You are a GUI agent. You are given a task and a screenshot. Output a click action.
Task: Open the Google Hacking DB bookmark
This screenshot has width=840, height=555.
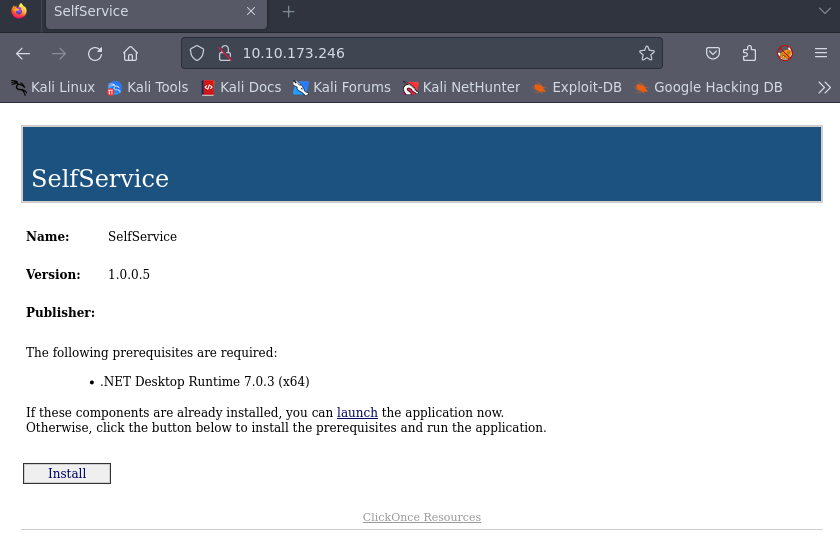(x=708, y=87)
